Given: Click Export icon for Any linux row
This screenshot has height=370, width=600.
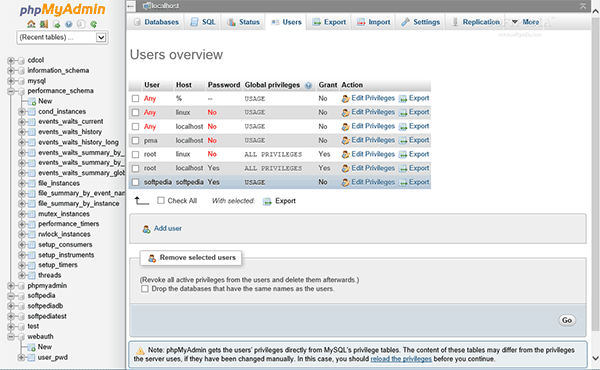Looking at the screenshot, I should coord(403,112).
